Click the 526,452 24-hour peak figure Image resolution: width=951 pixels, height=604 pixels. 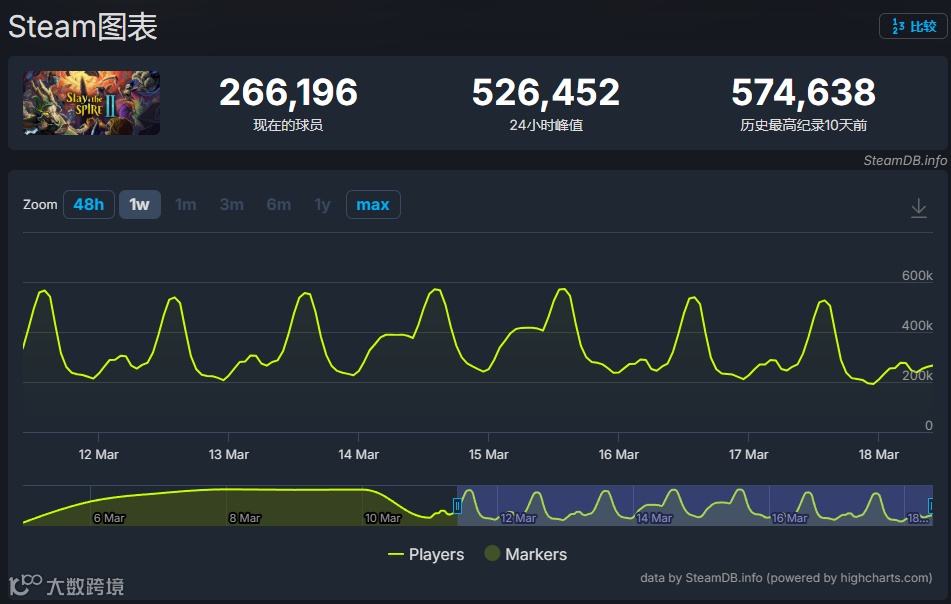point(546,92)
